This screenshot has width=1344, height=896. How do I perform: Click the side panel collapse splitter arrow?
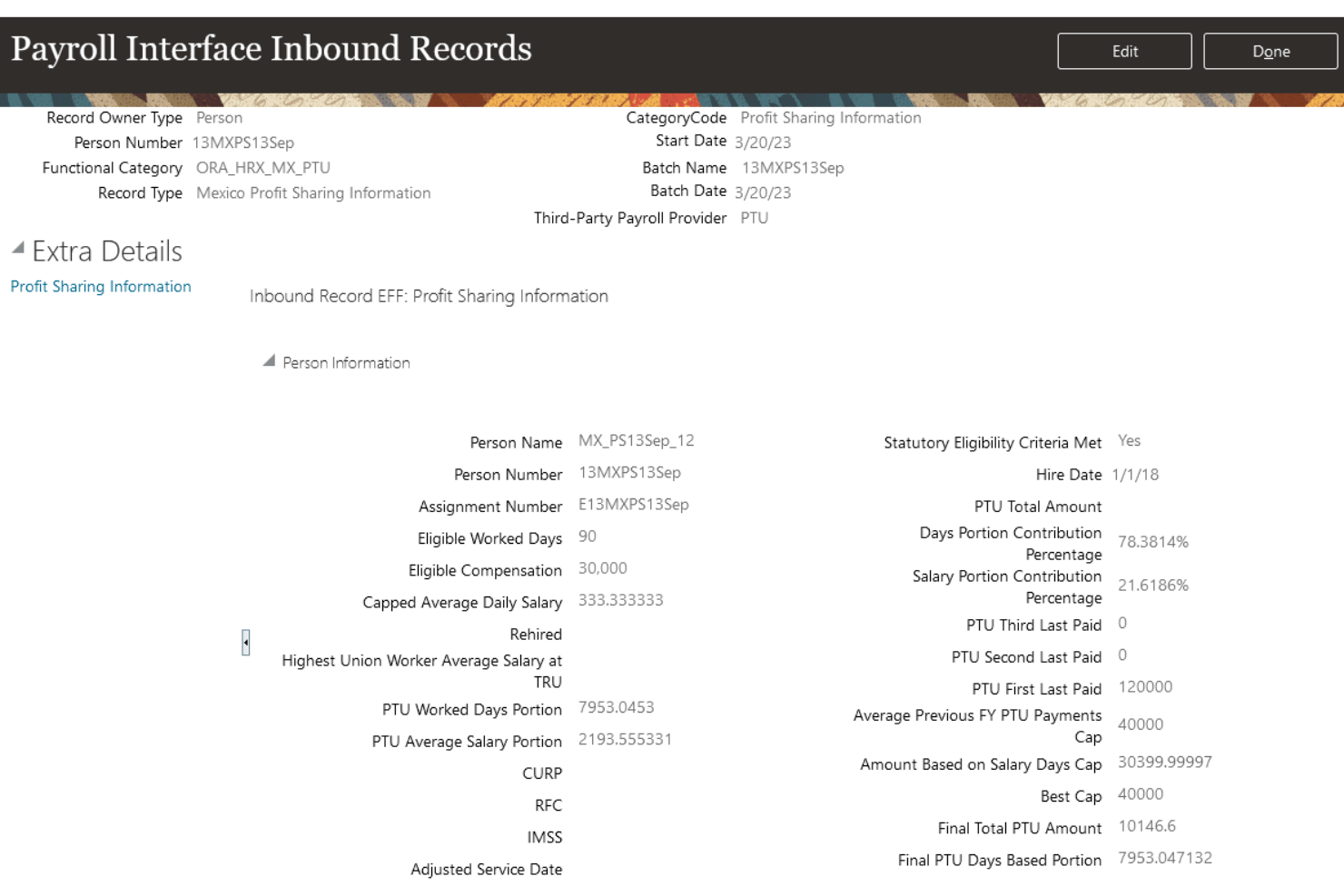[x=245, y=643]
